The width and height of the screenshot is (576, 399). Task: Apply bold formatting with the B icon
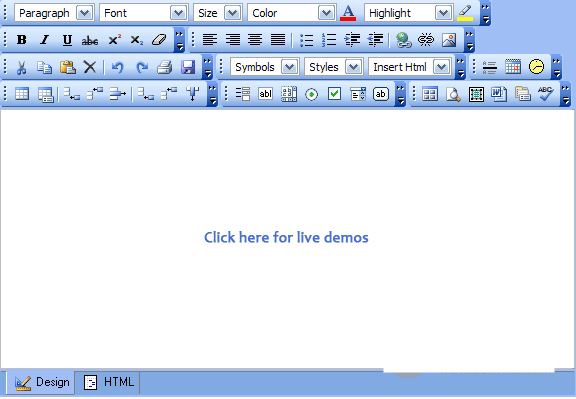point(22,40)
